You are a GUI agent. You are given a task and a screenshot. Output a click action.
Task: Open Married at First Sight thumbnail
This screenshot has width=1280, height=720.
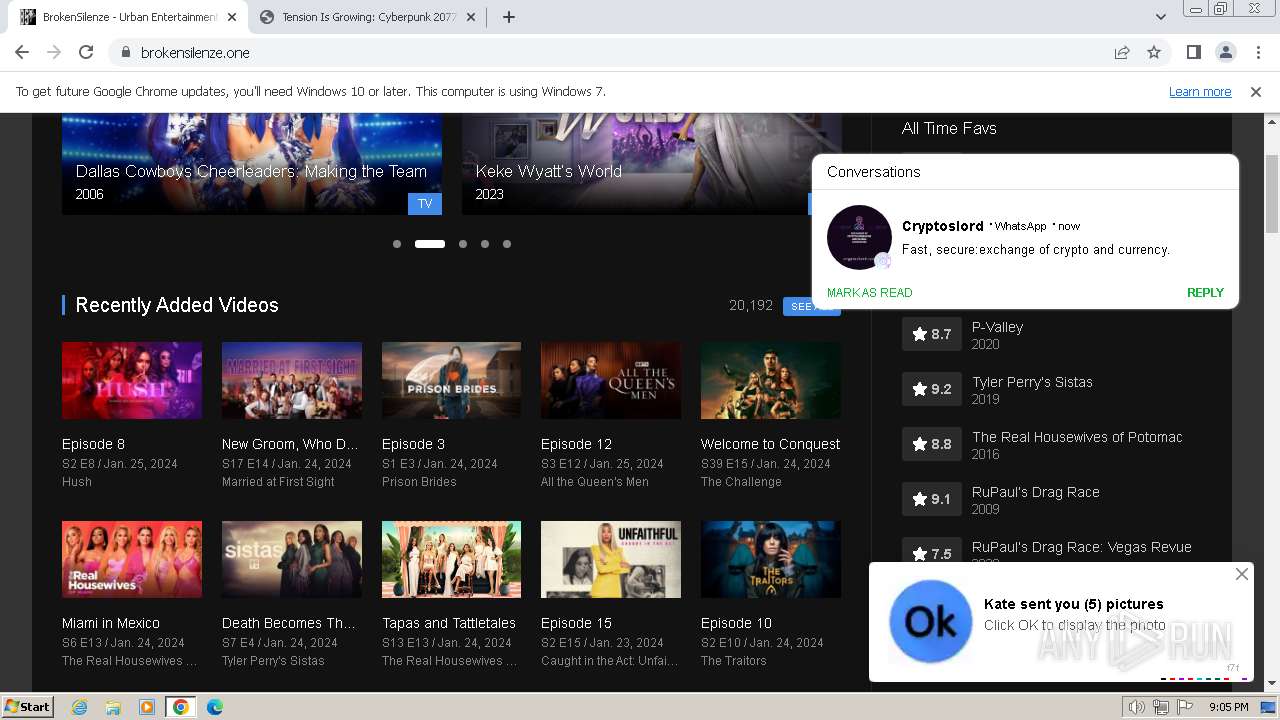(x=292, y=381)
